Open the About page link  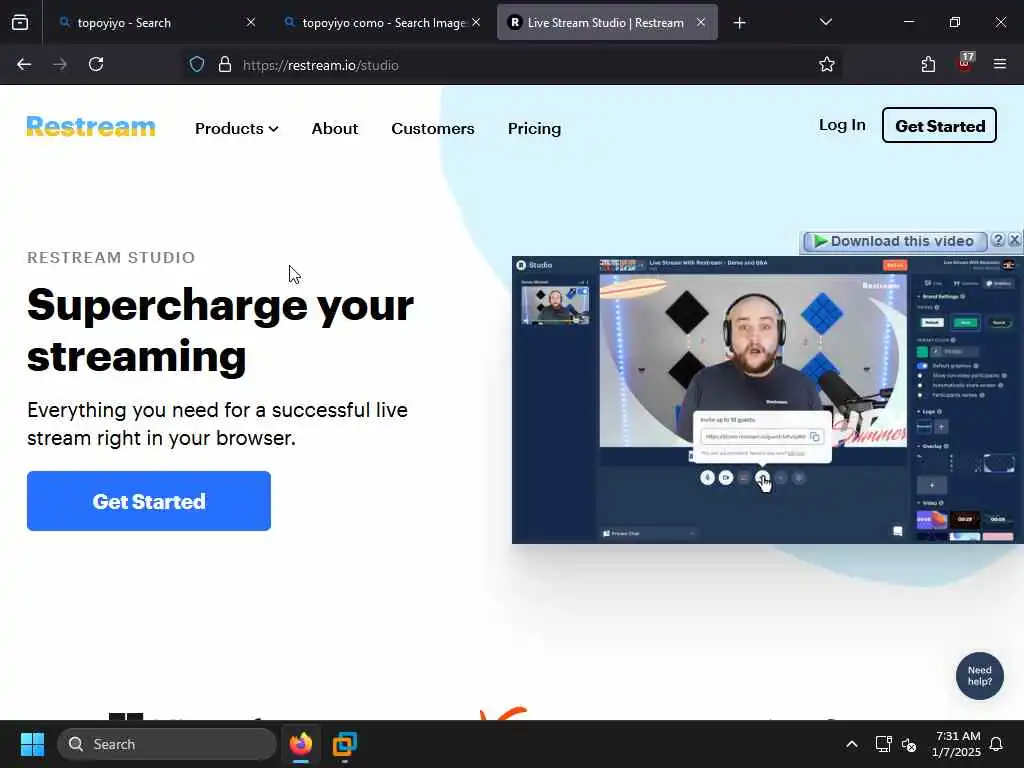point(334,129)
